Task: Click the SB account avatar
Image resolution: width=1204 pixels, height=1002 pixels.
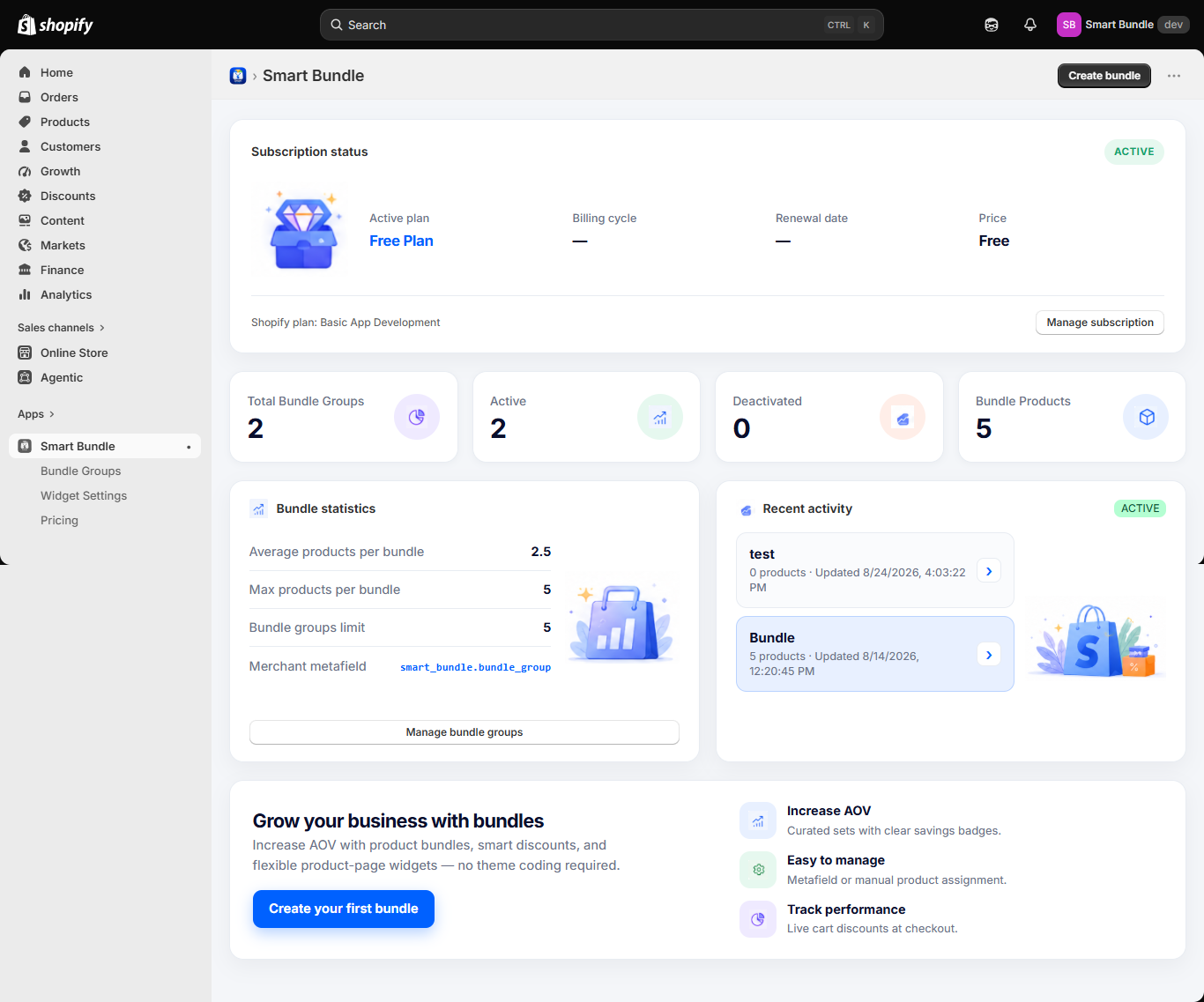Action: pyautogui.click(x=1068, y=25)
